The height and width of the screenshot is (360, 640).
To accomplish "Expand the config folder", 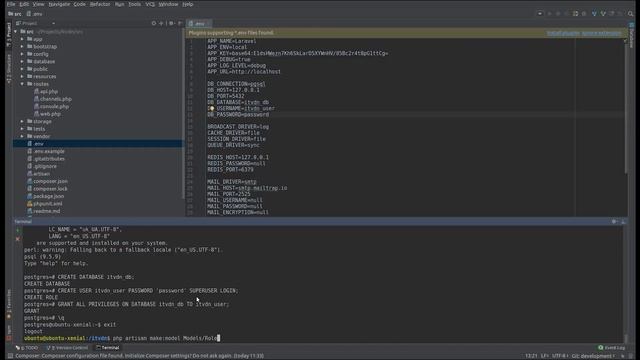I will 22,54.
